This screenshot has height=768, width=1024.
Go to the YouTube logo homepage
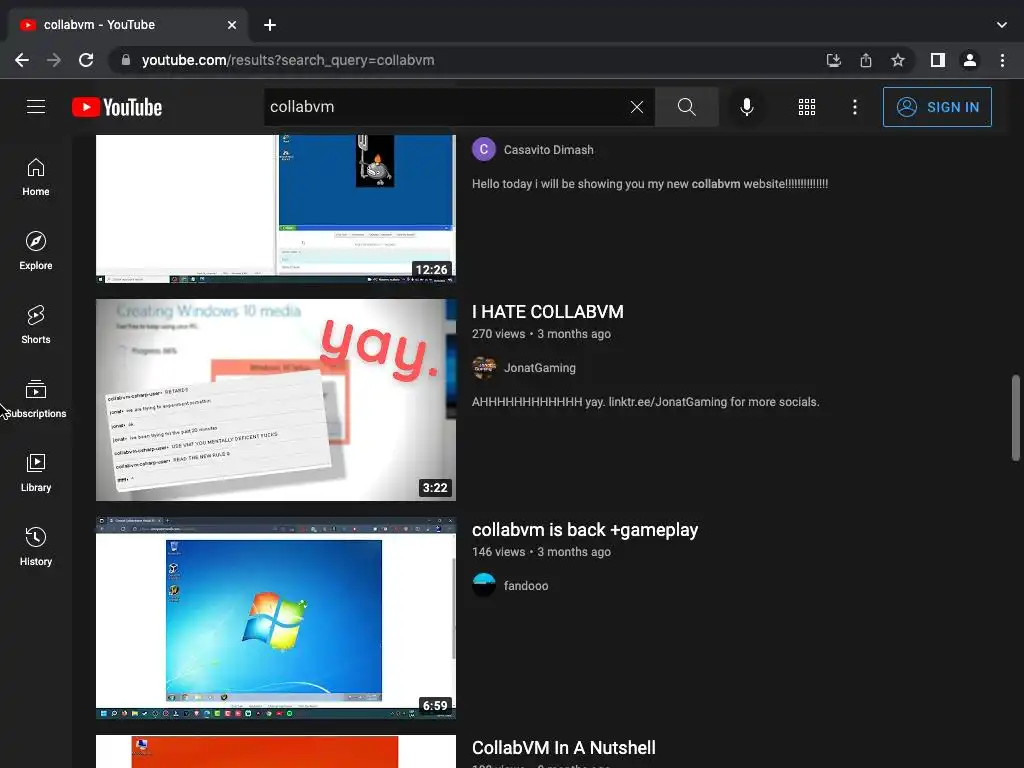117,107
